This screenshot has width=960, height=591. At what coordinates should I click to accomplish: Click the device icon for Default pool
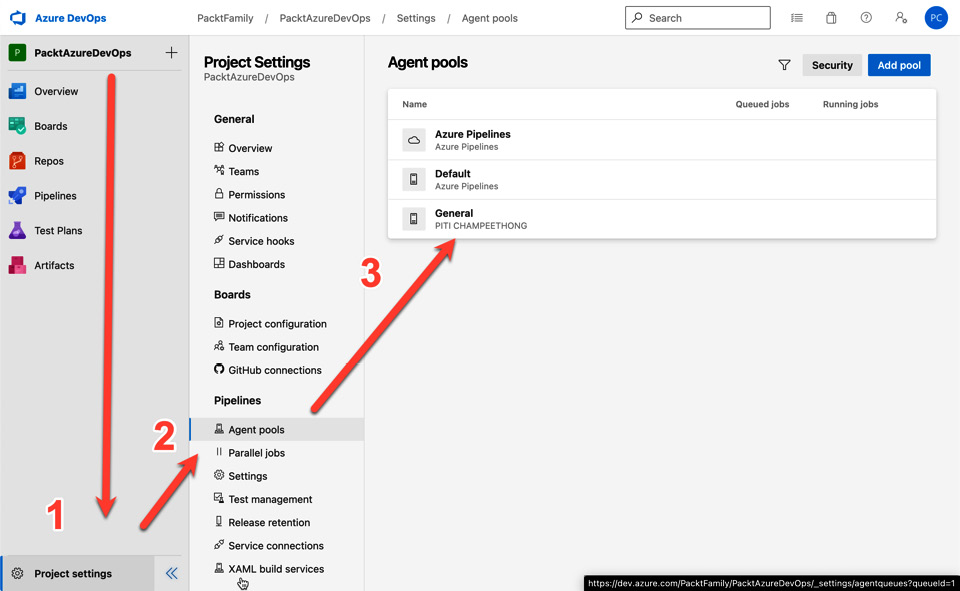click(x=414, y=179)
